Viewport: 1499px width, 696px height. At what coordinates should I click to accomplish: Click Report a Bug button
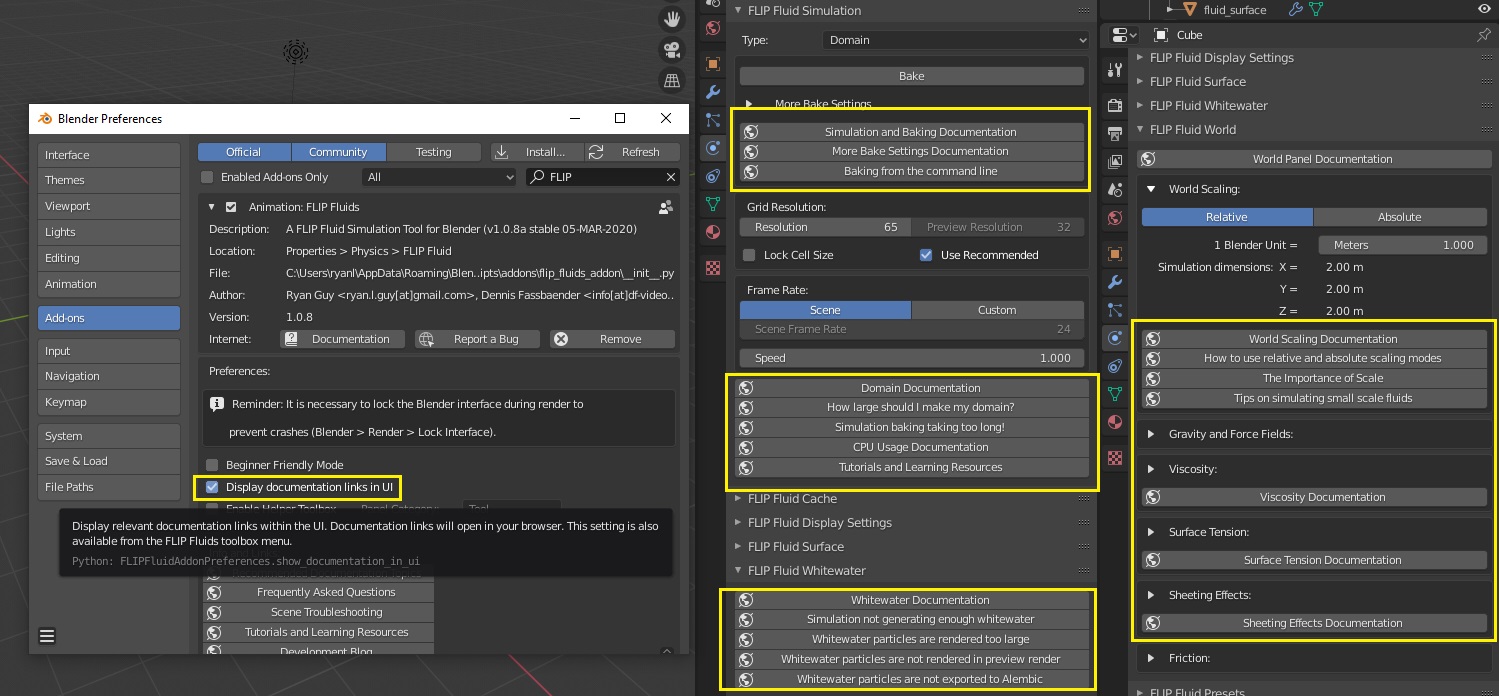[x=478, y=339]
